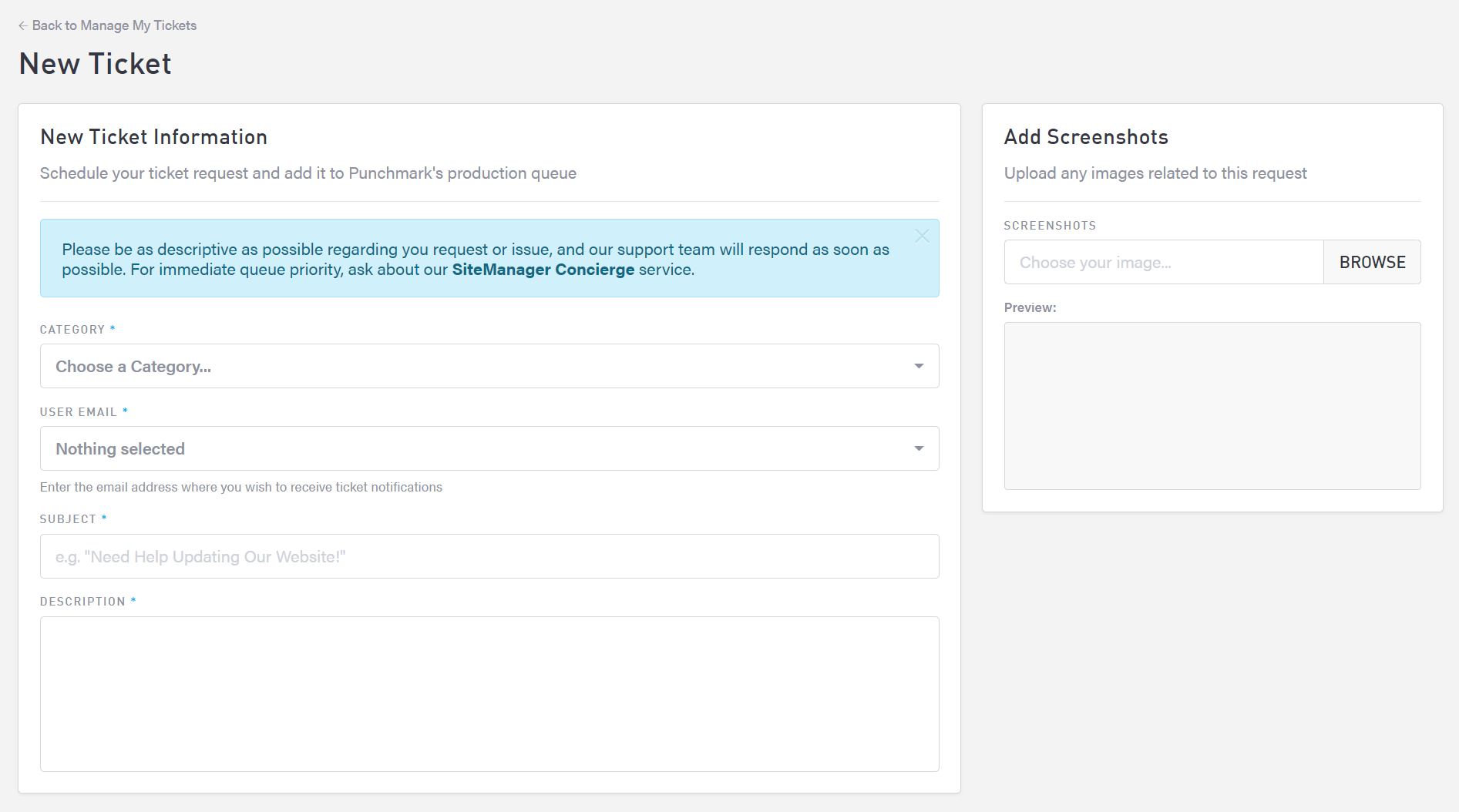1459x812 pixels.
Task: Focus the Subject text field
Action: click(x=489, y=556)
